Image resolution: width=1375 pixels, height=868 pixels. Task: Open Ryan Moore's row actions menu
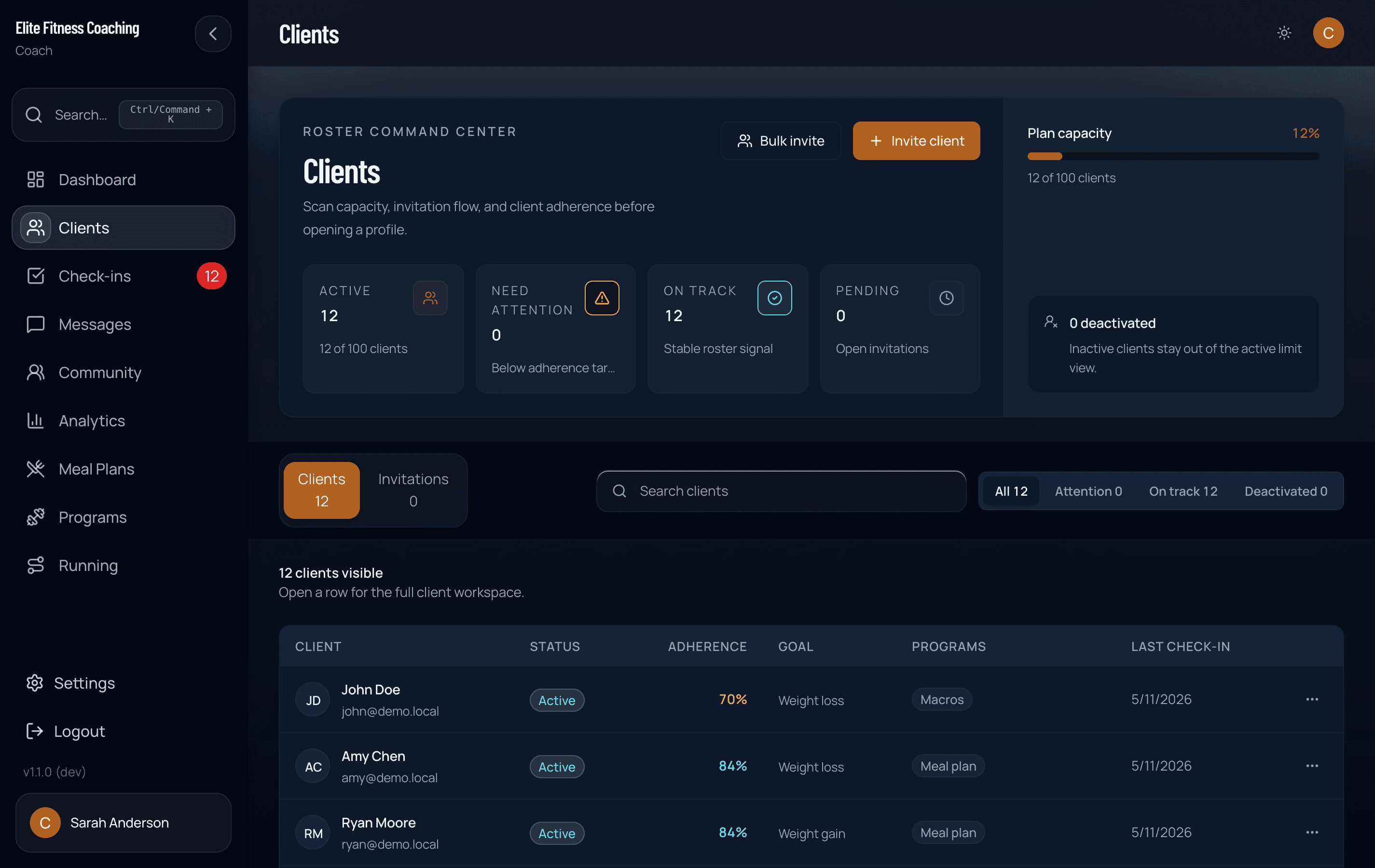(1312, 833)
